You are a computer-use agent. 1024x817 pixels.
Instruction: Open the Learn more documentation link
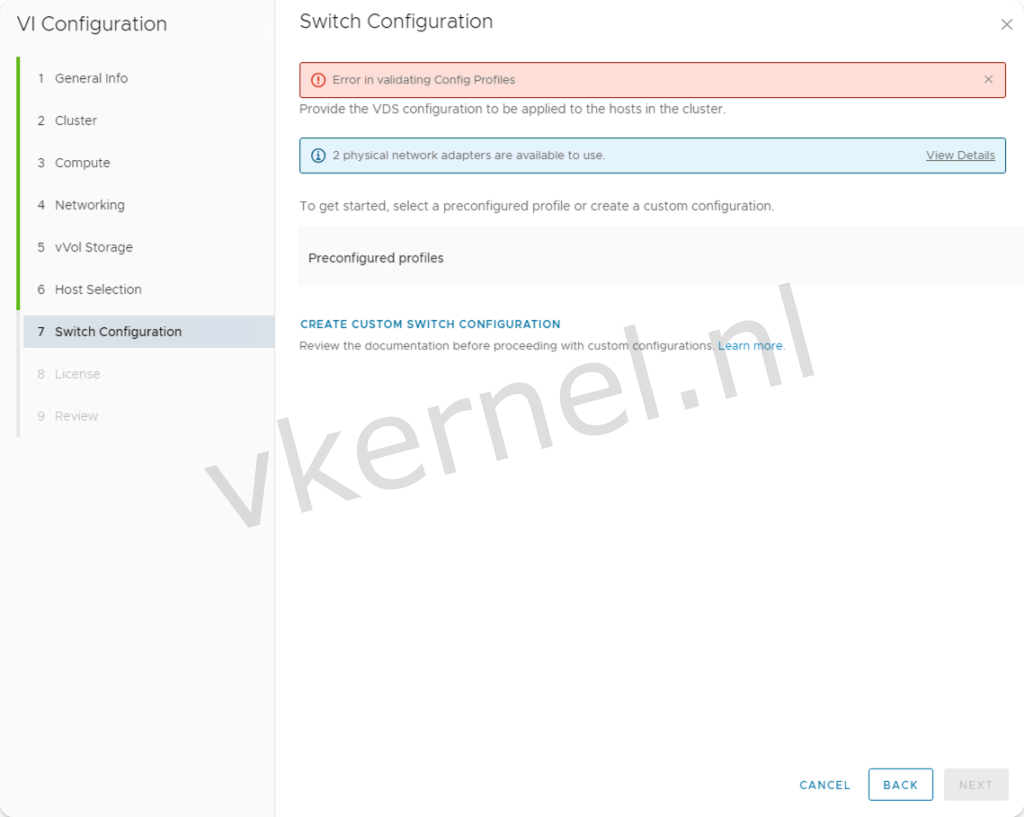click(749, 345)
